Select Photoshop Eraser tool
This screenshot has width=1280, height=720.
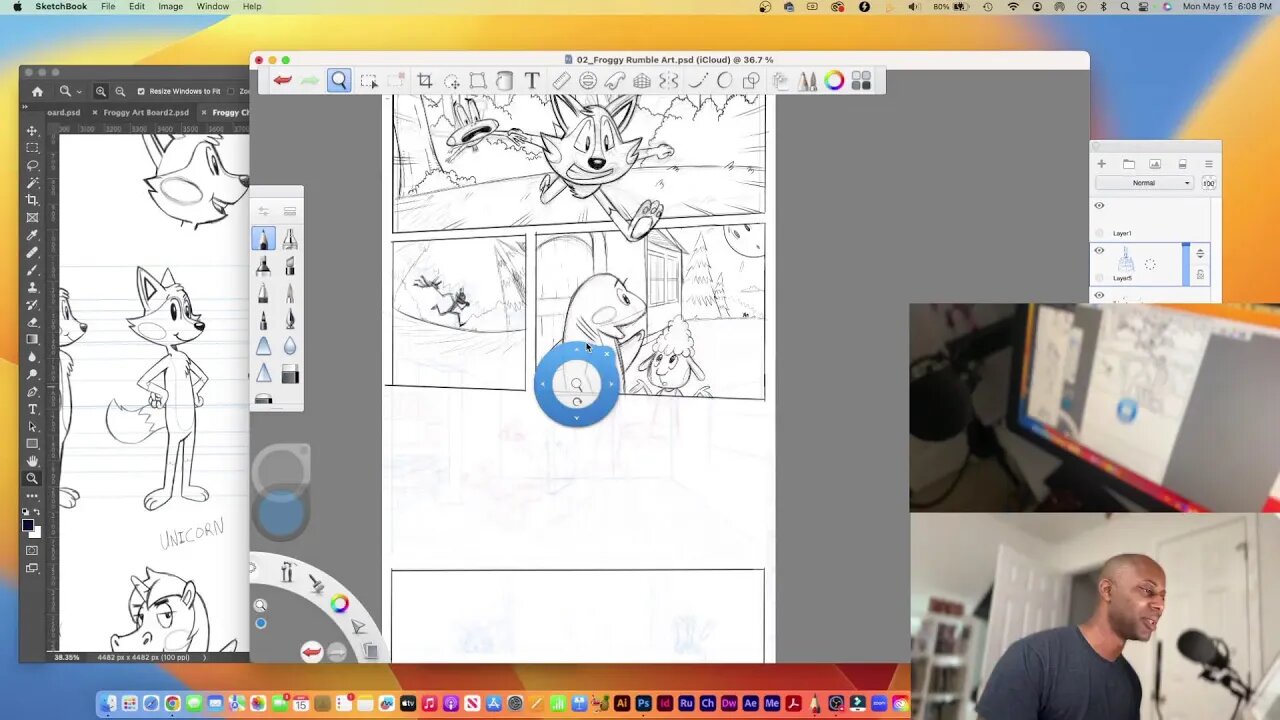pos(32,322)
